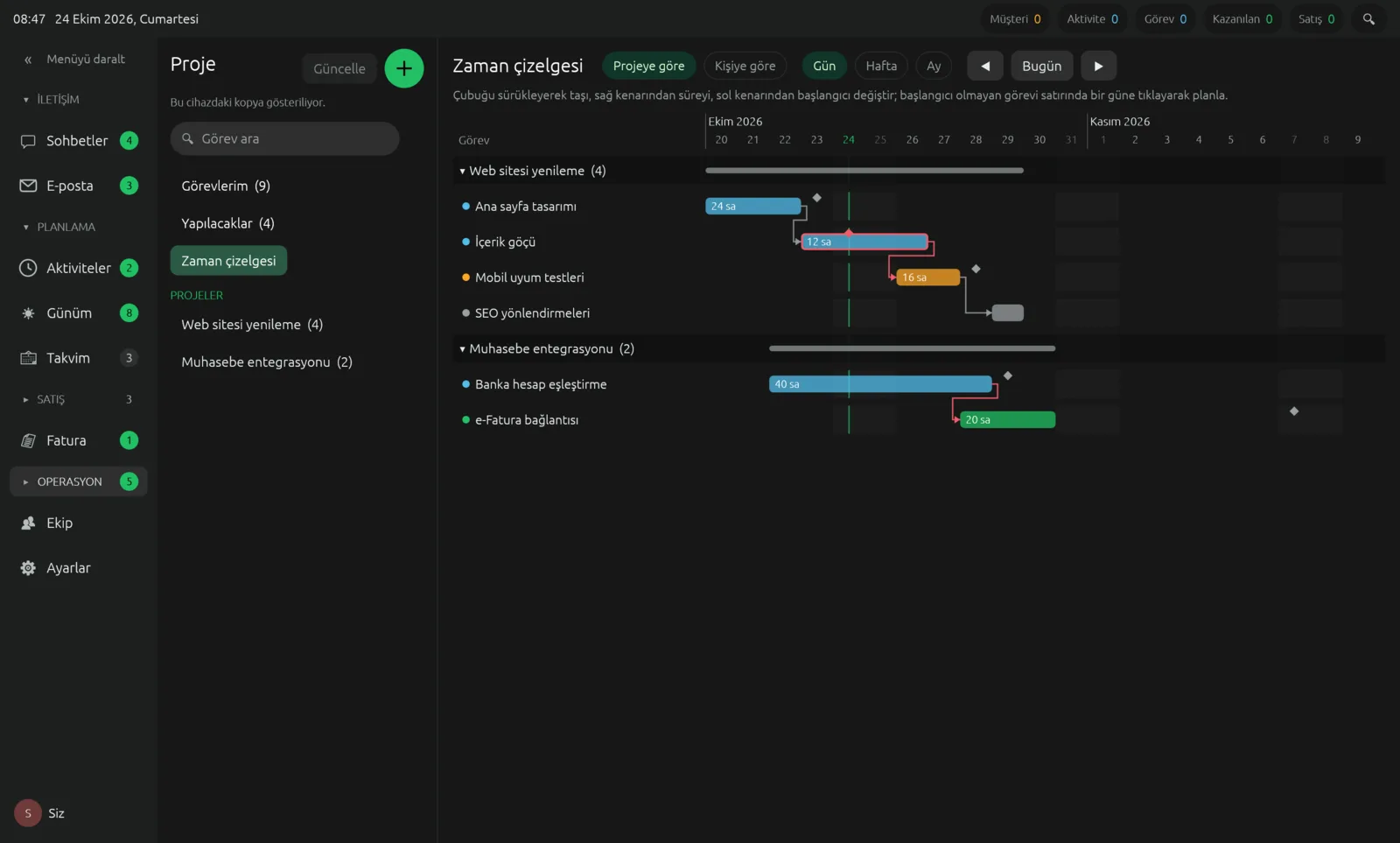Open Sohbetler chat icon in sidebar
Screen dimensions: 1400x843
point(28,141)
